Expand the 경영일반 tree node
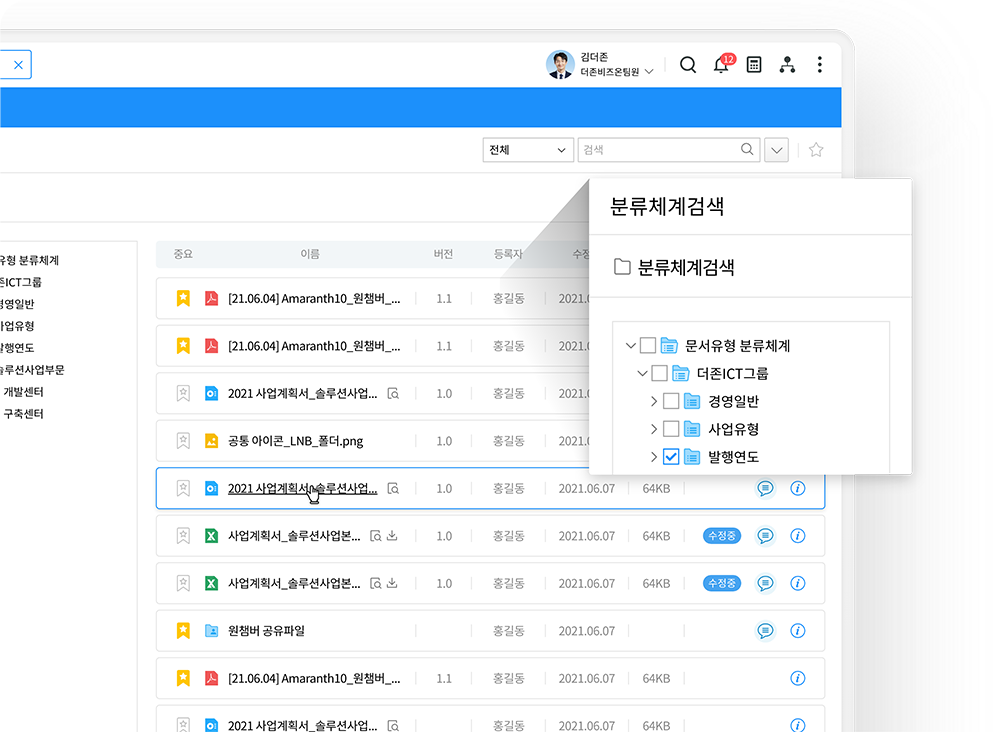This screenshot has width=993, height=732. (654, 401)
